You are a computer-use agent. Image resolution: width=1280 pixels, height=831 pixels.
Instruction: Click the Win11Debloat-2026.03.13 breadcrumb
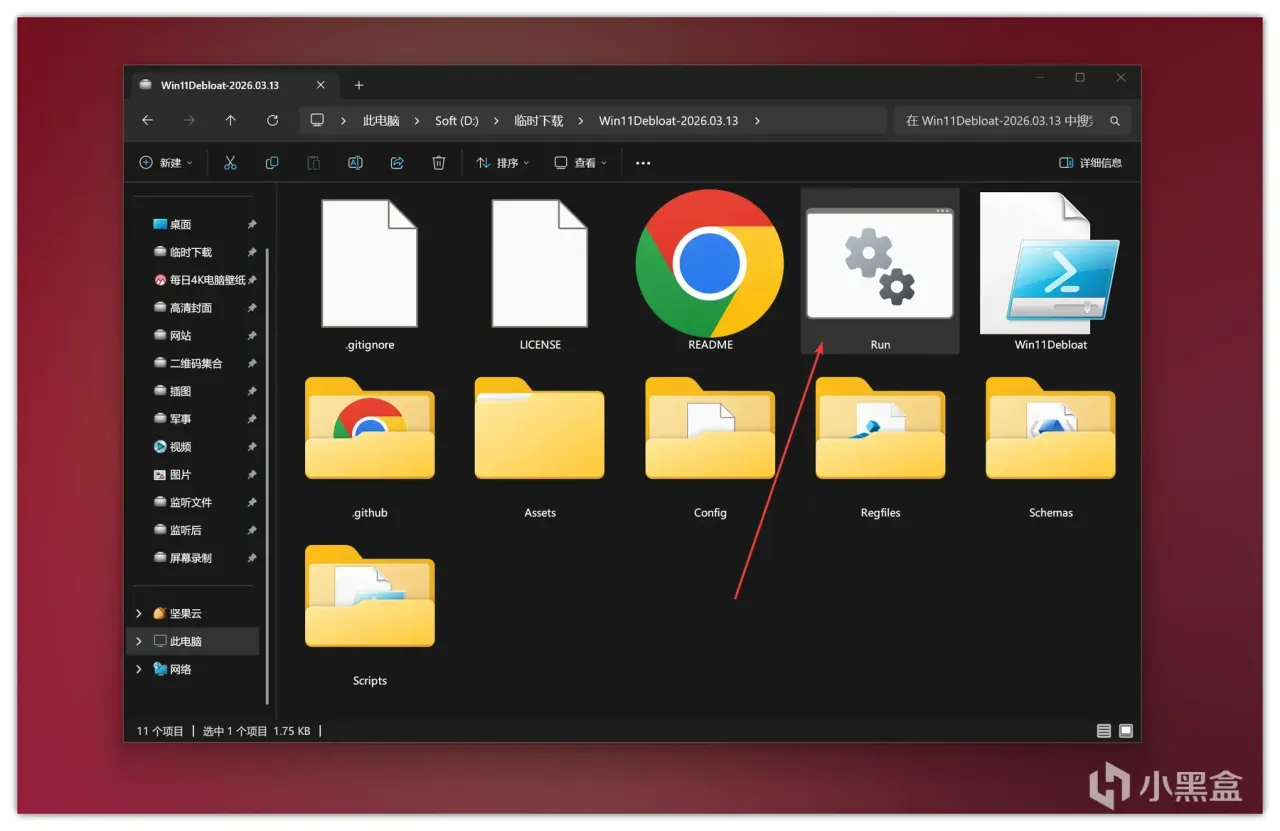[668, 120]
